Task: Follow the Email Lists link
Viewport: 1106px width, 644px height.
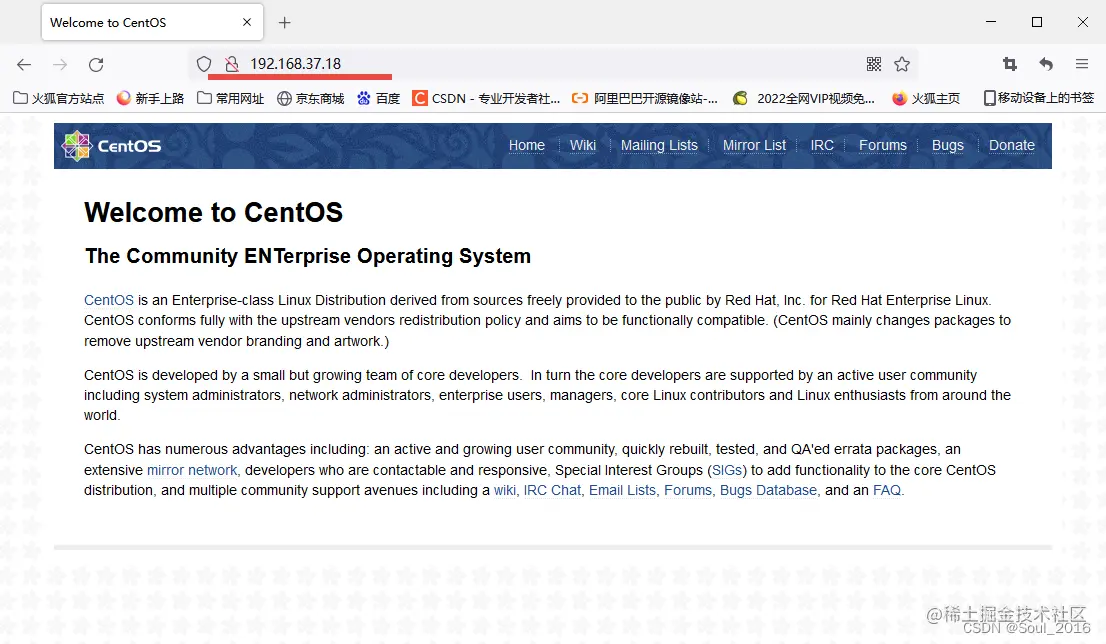Action: (622, 490)
